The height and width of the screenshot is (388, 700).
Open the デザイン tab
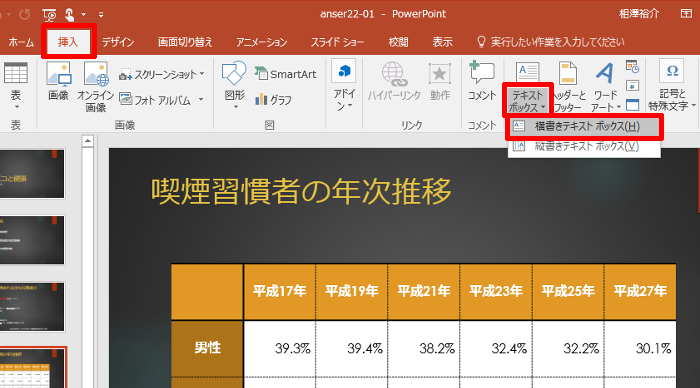[x=118, y=42]
